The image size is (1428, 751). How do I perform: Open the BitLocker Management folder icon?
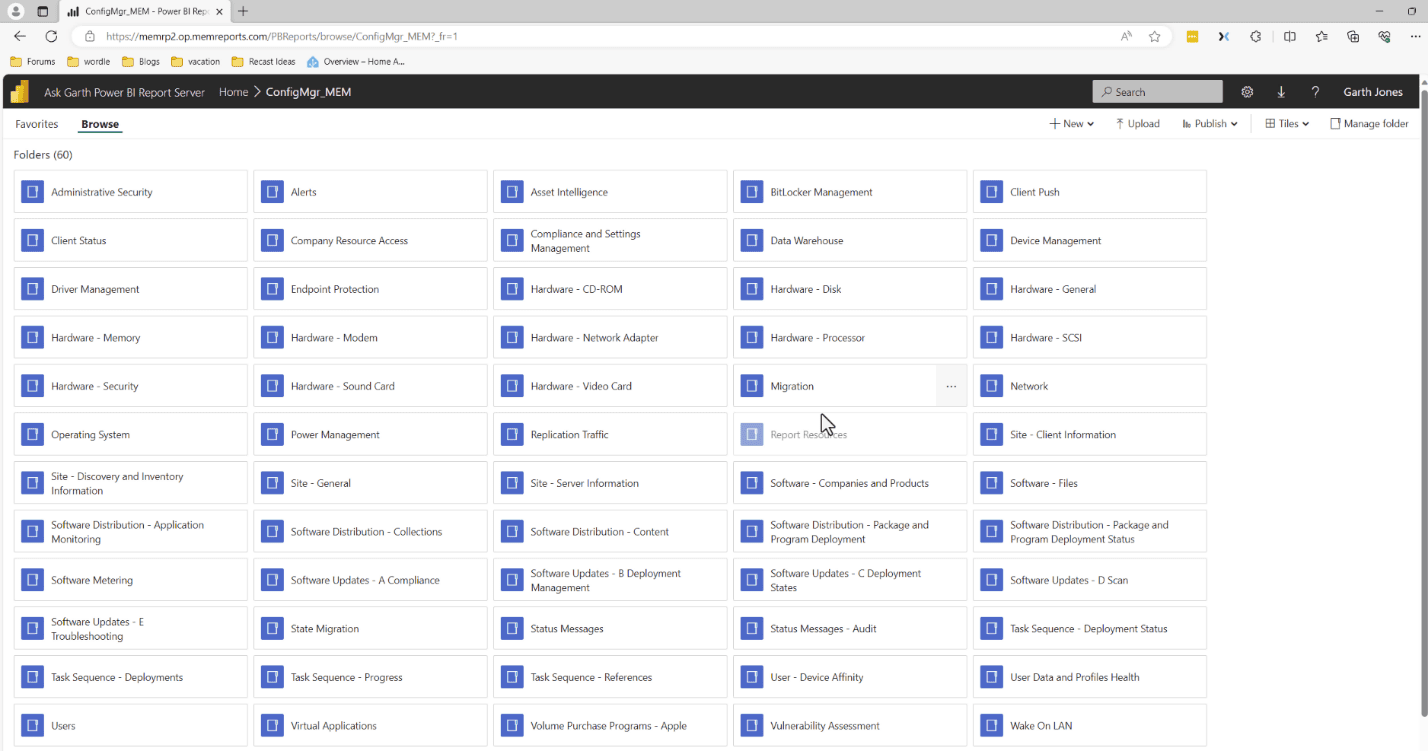point(752,192)
